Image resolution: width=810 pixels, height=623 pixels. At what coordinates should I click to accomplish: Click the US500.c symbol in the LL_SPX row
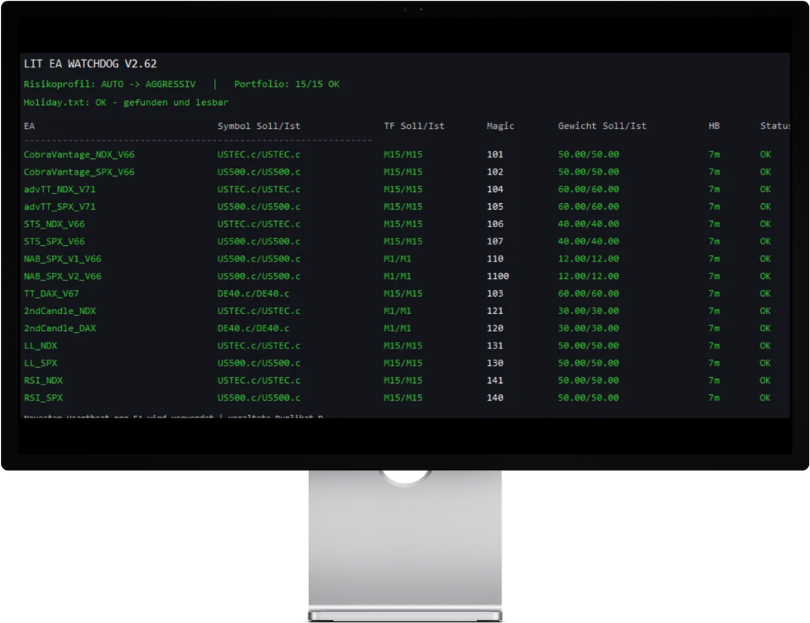[x=259, y=363]
